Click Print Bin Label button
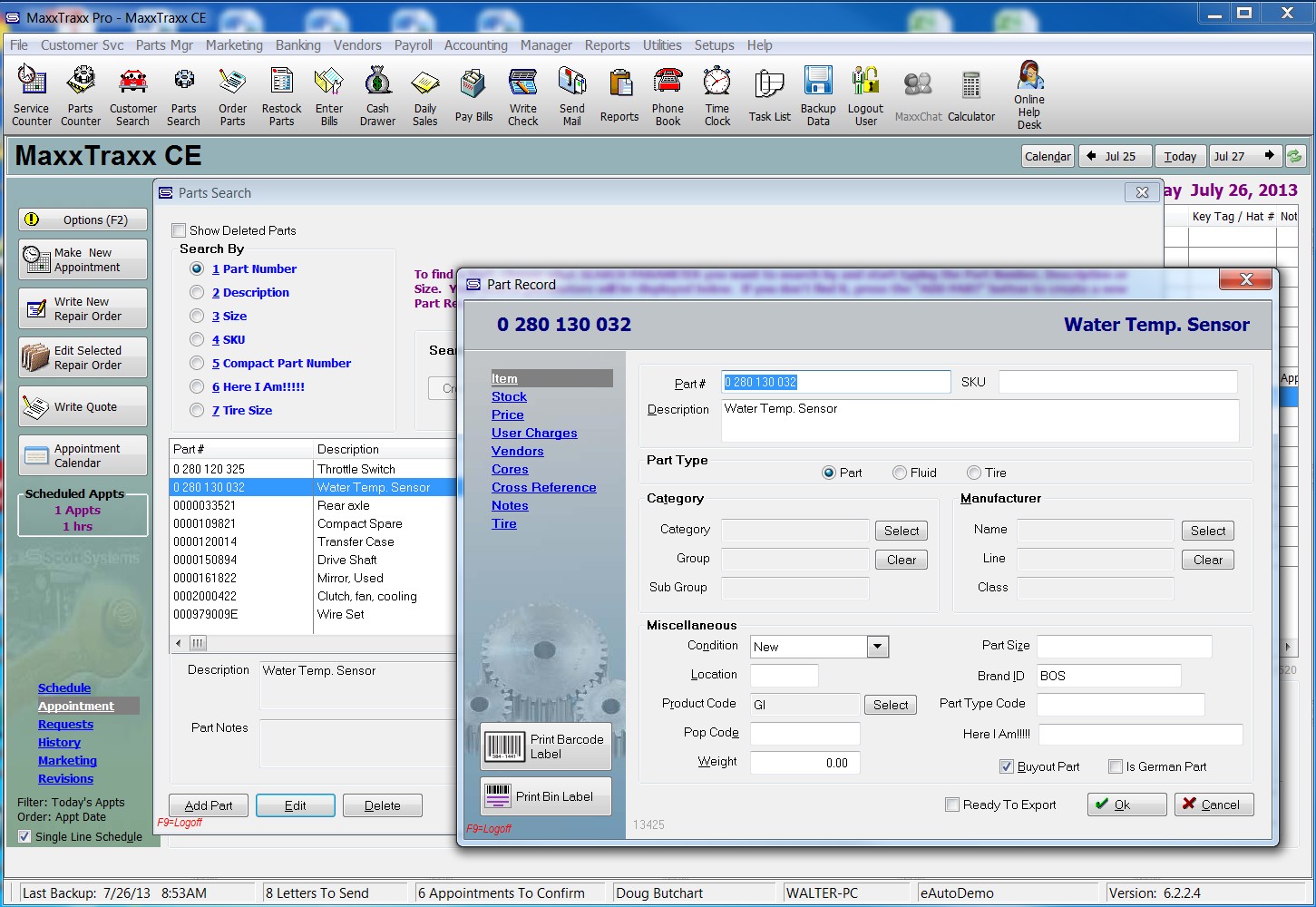This screenshot has height=907, width=1316. [x=546, y=796]
